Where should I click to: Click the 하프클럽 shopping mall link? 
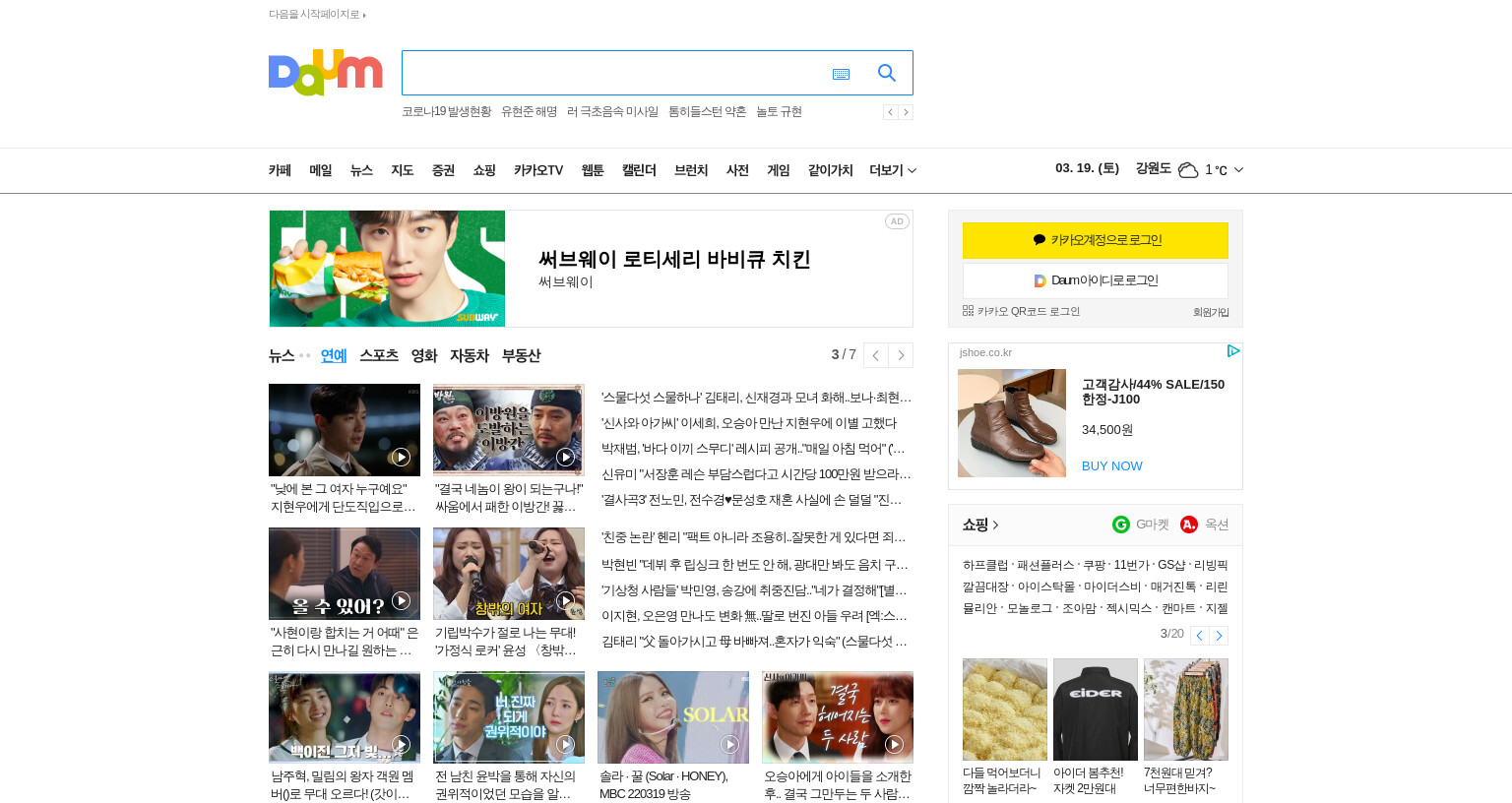coord(985,565)
